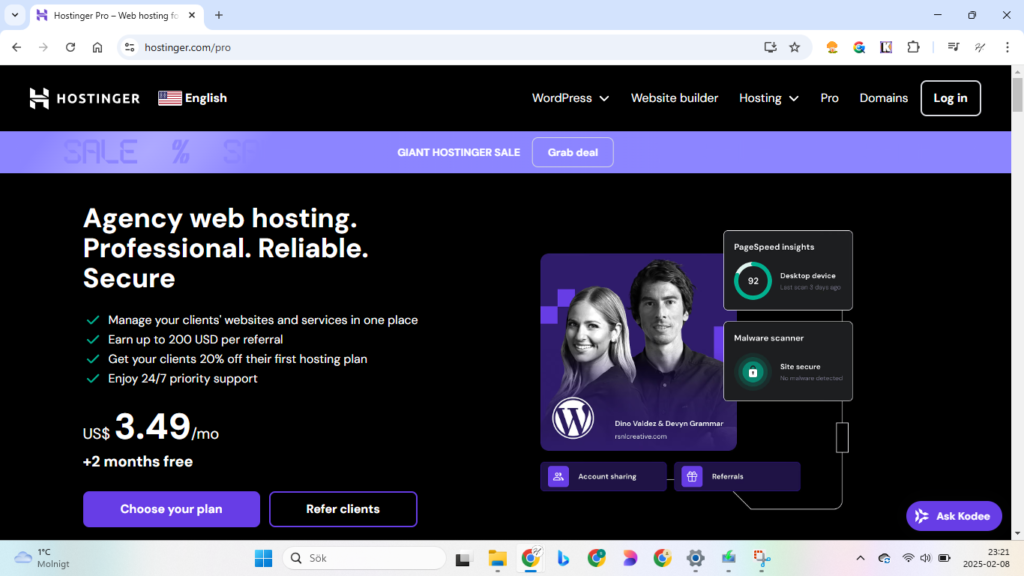Click the US flag language icon
The height and width of the screenshot is (576, 1024).
pyautogui.click(x=170, y=98)
